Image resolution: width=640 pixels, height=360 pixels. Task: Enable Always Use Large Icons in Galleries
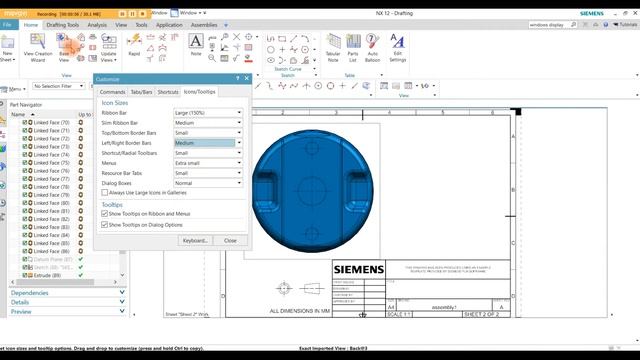point(105,193)
